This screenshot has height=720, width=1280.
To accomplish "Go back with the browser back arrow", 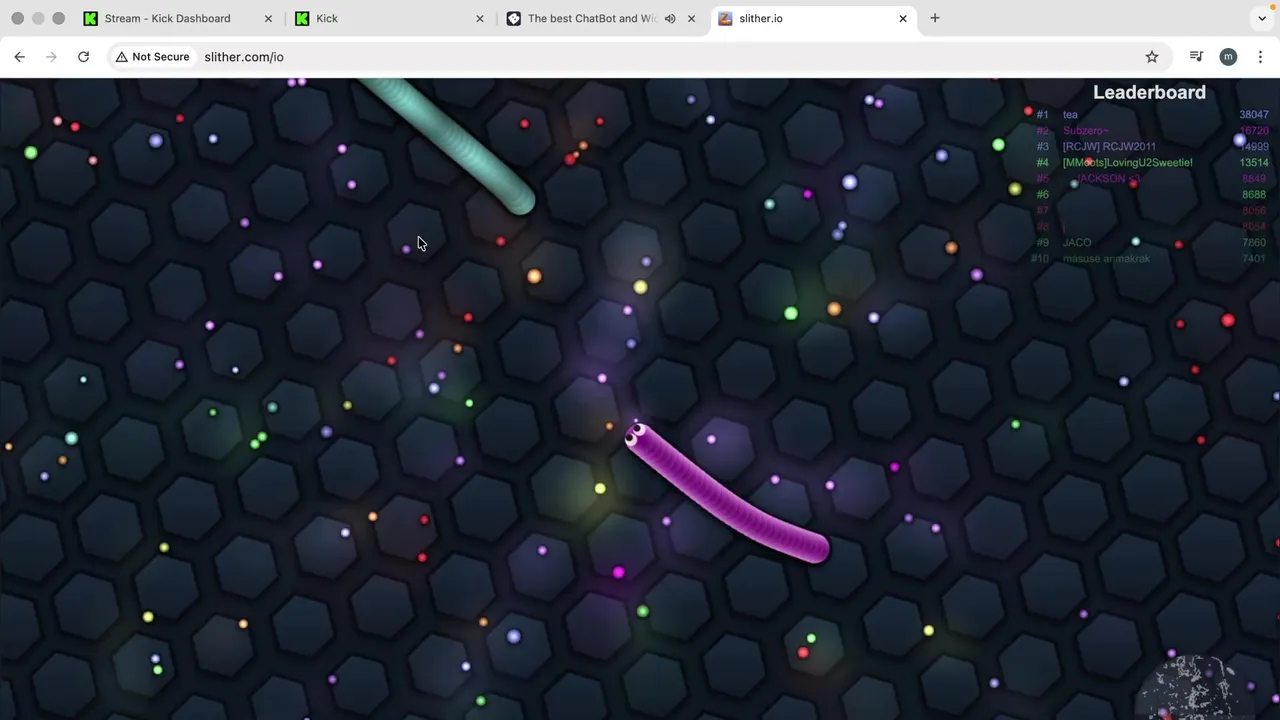I will point(20,57).
